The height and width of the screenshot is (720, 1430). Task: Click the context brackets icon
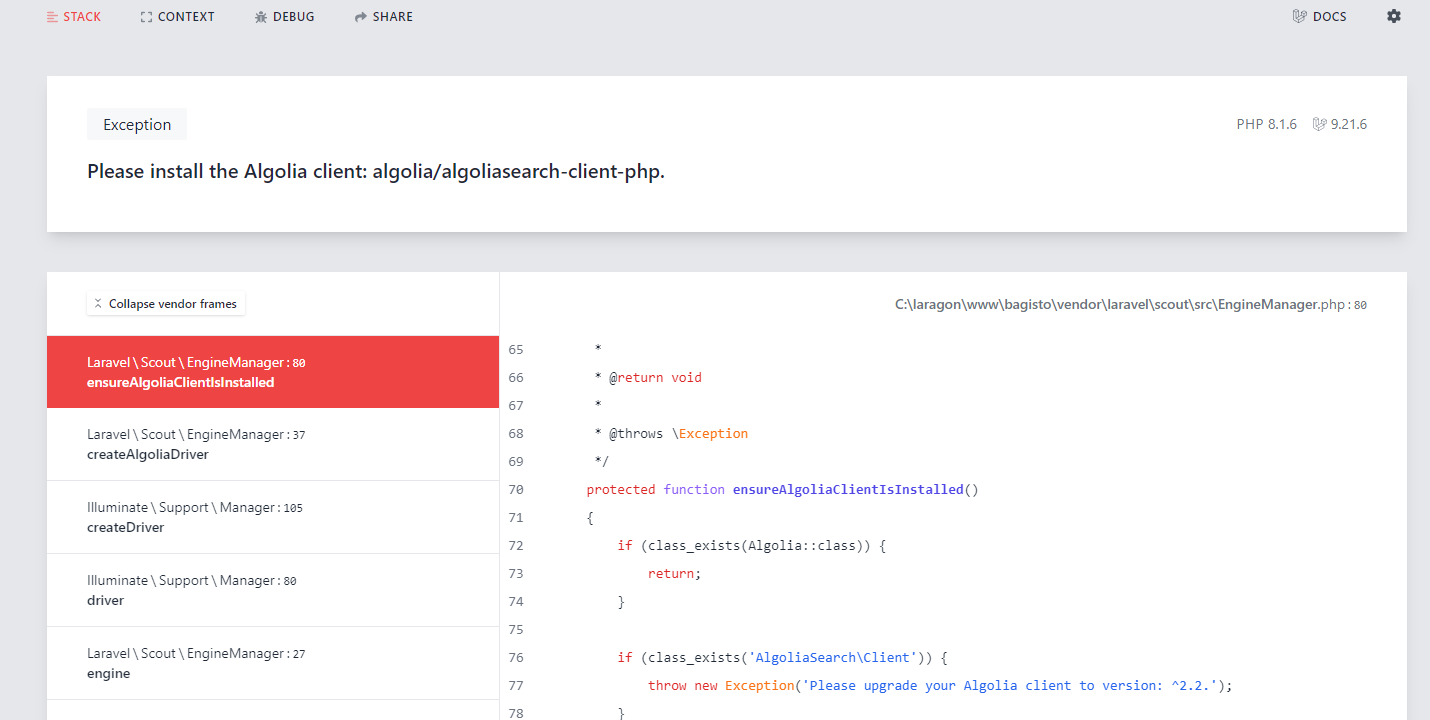point(147,17)
